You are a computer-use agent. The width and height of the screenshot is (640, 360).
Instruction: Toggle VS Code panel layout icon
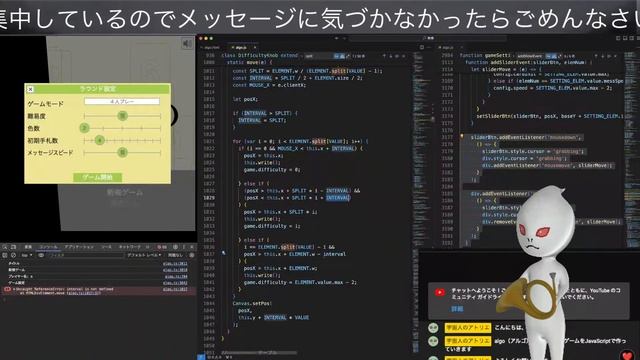625,38
